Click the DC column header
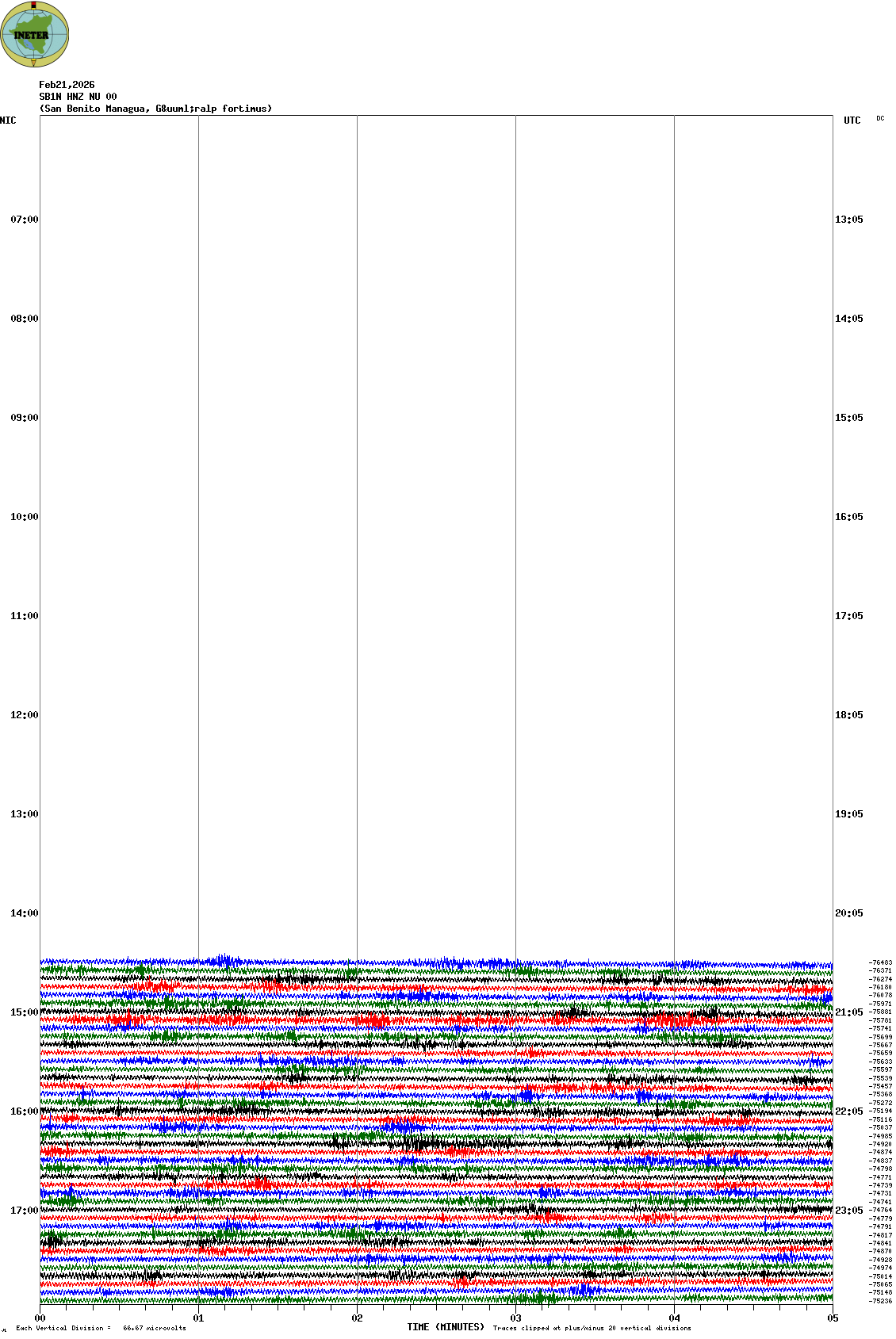This screenshot has width=896, height=1339. tap(880, 118)
